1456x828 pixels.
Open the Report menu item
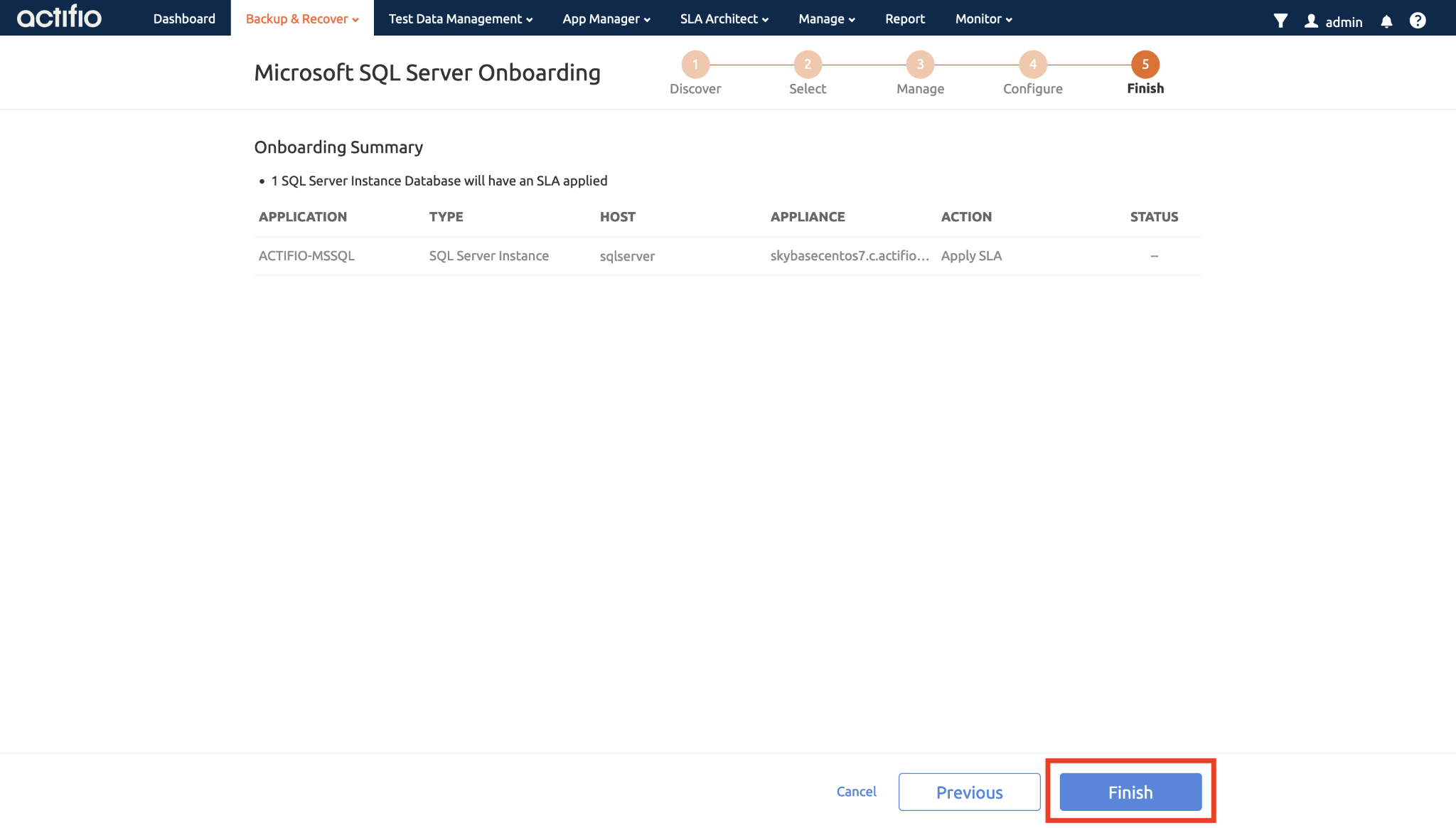pyautogui.click(x=904, y=19)
